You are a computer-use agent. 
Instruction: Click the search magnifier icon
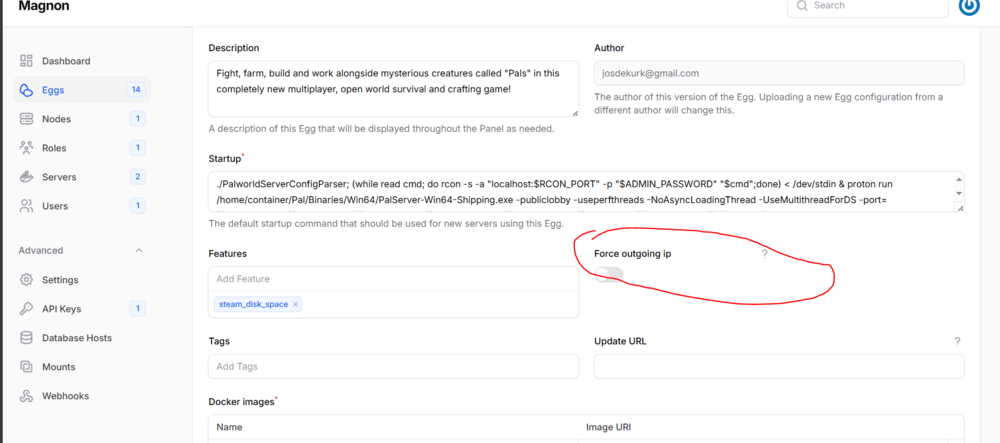[802, 6]
